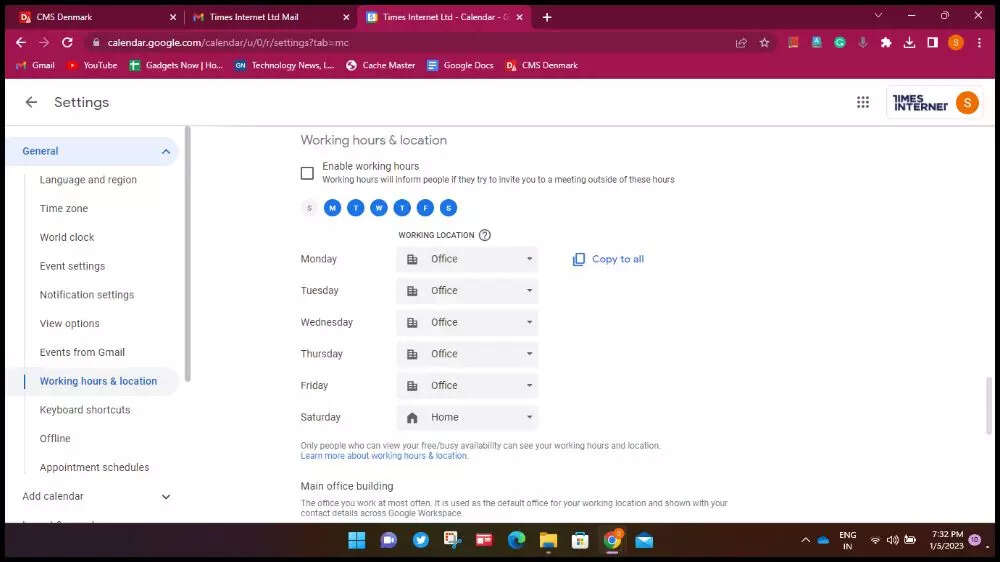
Task: Click the working location help icon
Action: click(x=485, y=235)
